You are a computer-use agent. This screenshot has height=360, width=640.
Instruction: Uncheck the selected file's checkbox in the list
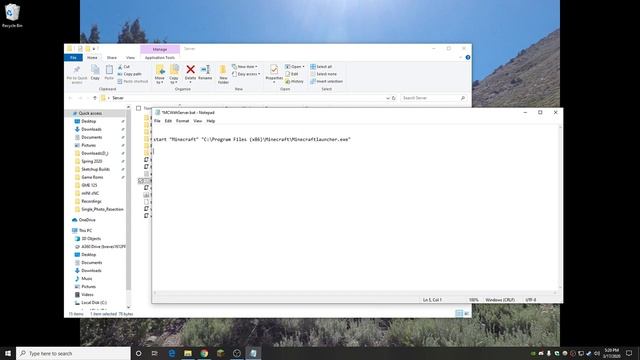pyautogui.click(x=140, y=180)
